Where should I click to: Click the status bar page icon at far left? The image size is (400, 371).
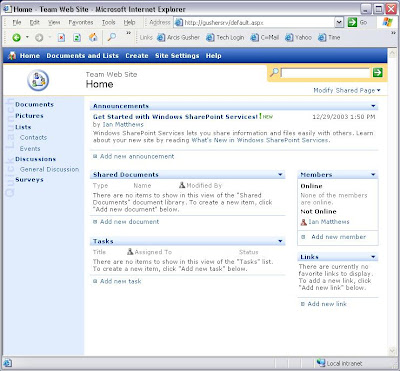point(8,363)
